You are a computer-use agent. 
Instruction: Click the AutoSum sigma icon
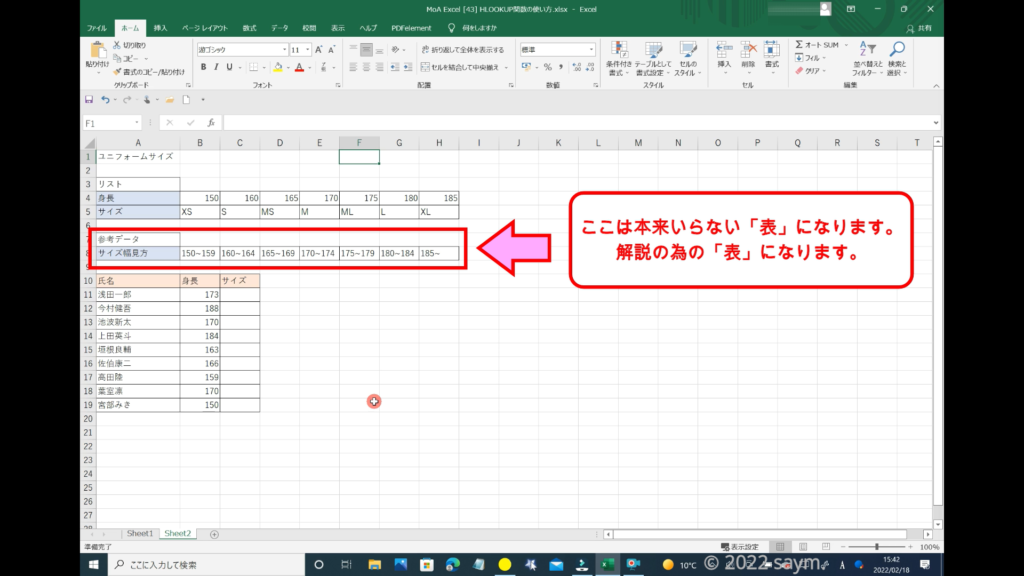[x=801, y=45]
